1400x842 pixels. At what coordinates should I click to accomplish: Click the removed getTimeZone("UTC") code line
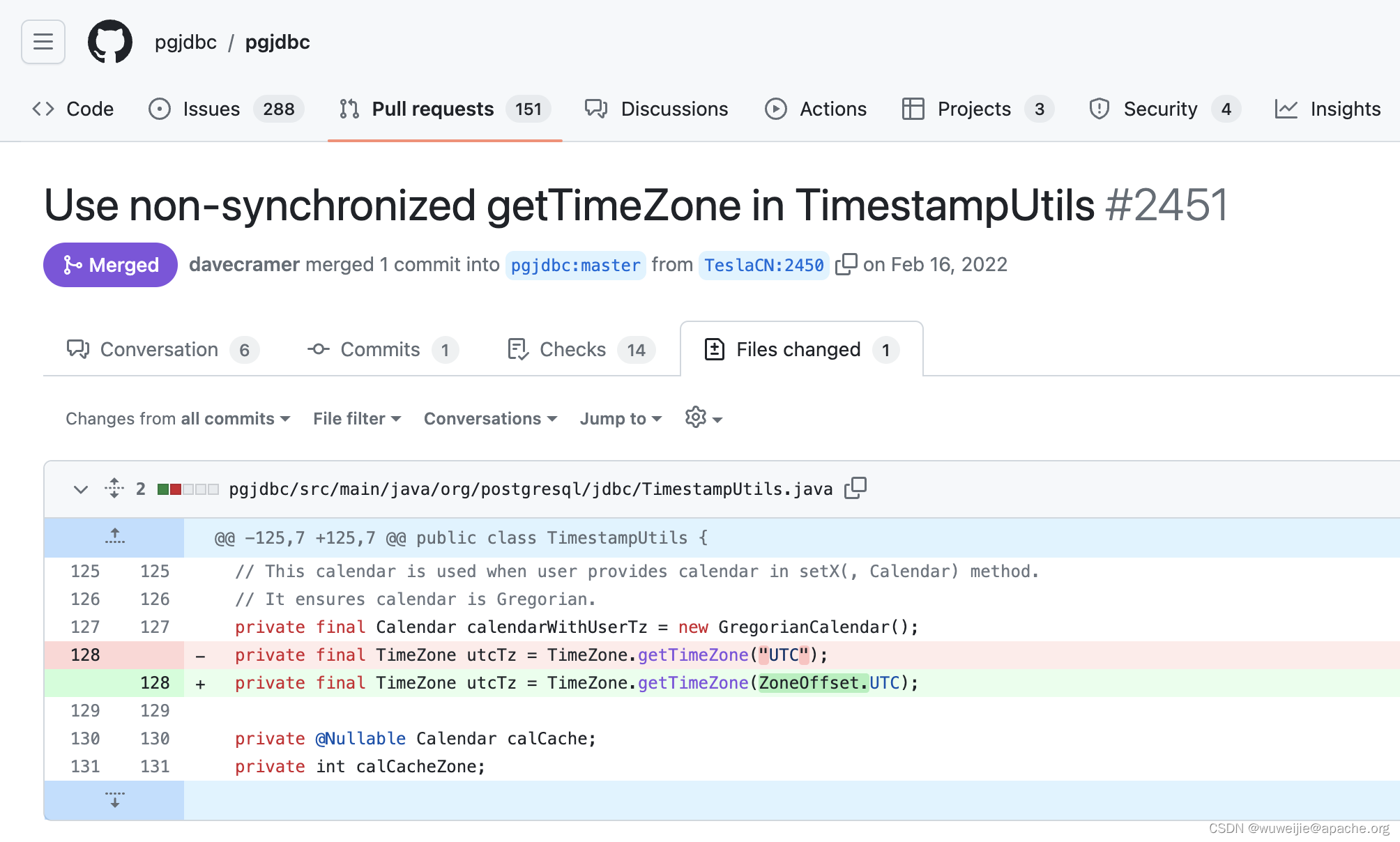tap(531, 655)
